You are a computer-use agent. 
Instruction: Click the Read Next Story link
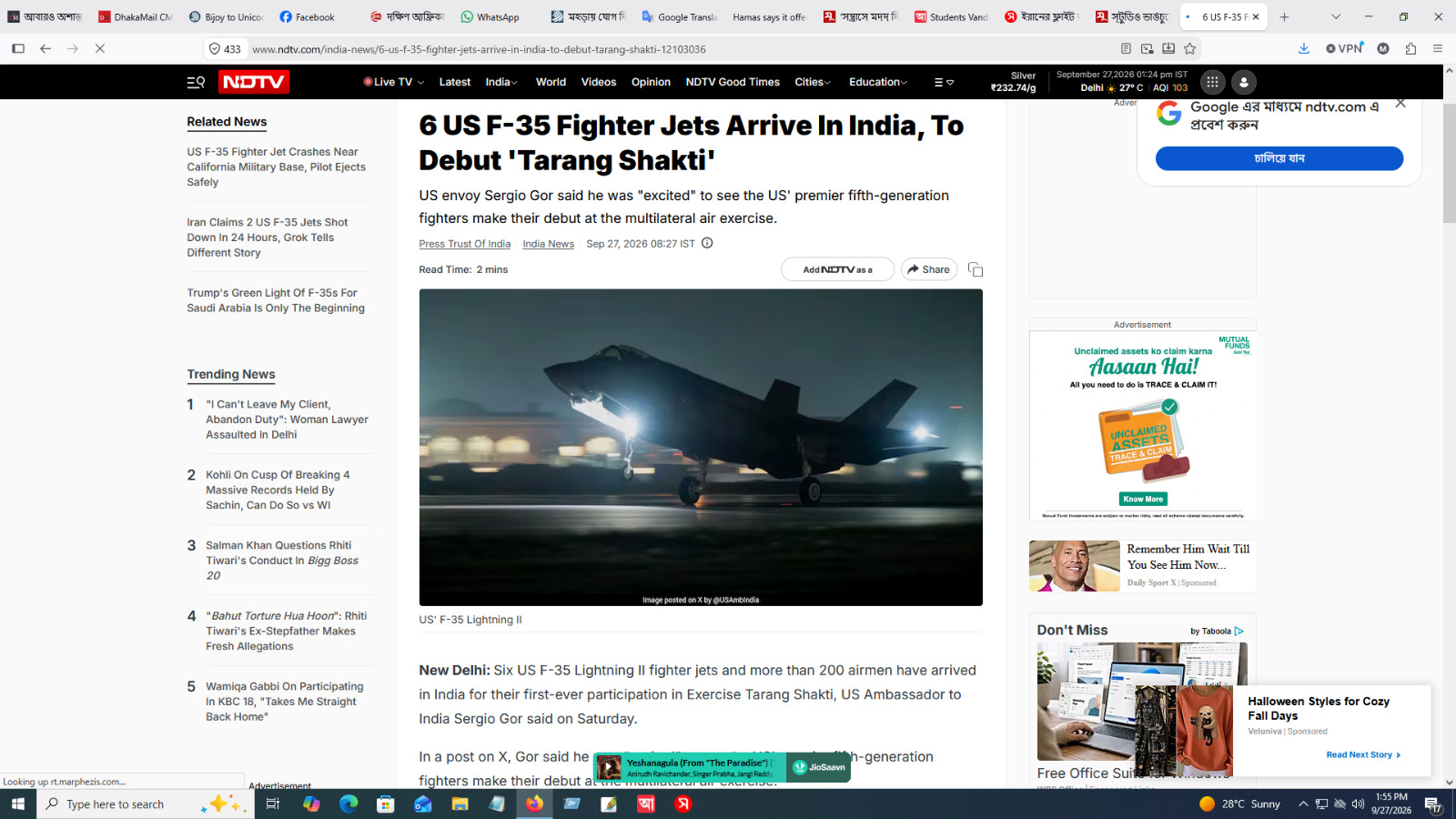pos(1363,754)
